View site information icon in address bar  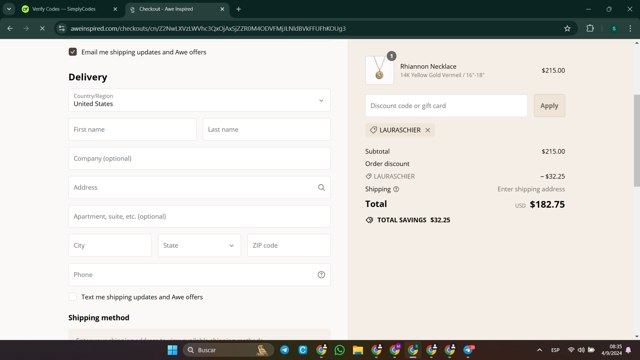[62, 29]
